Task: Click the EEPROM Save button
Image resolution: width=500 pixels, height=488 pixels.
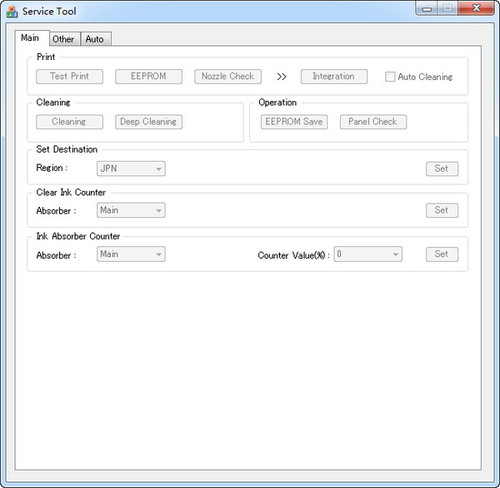Action: tap(294, 122)
